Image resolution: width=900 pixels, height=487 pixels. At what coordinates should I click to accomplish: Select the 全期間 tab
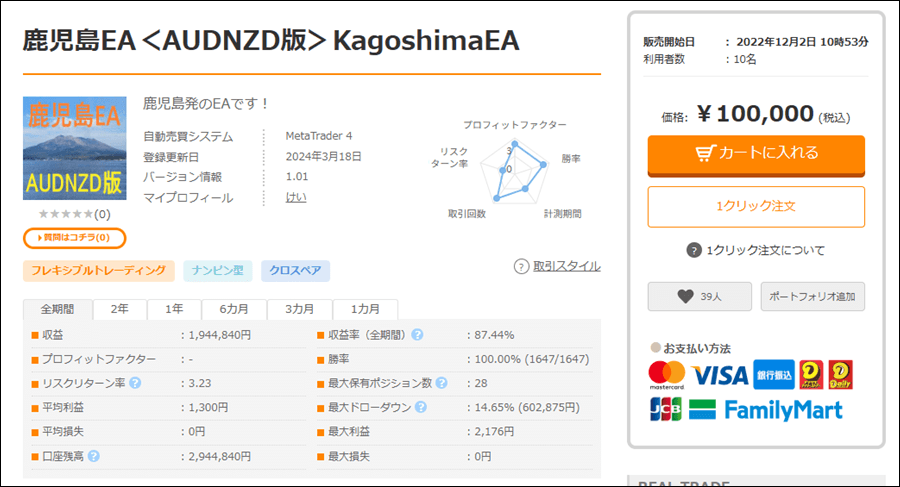pos(57,309)
